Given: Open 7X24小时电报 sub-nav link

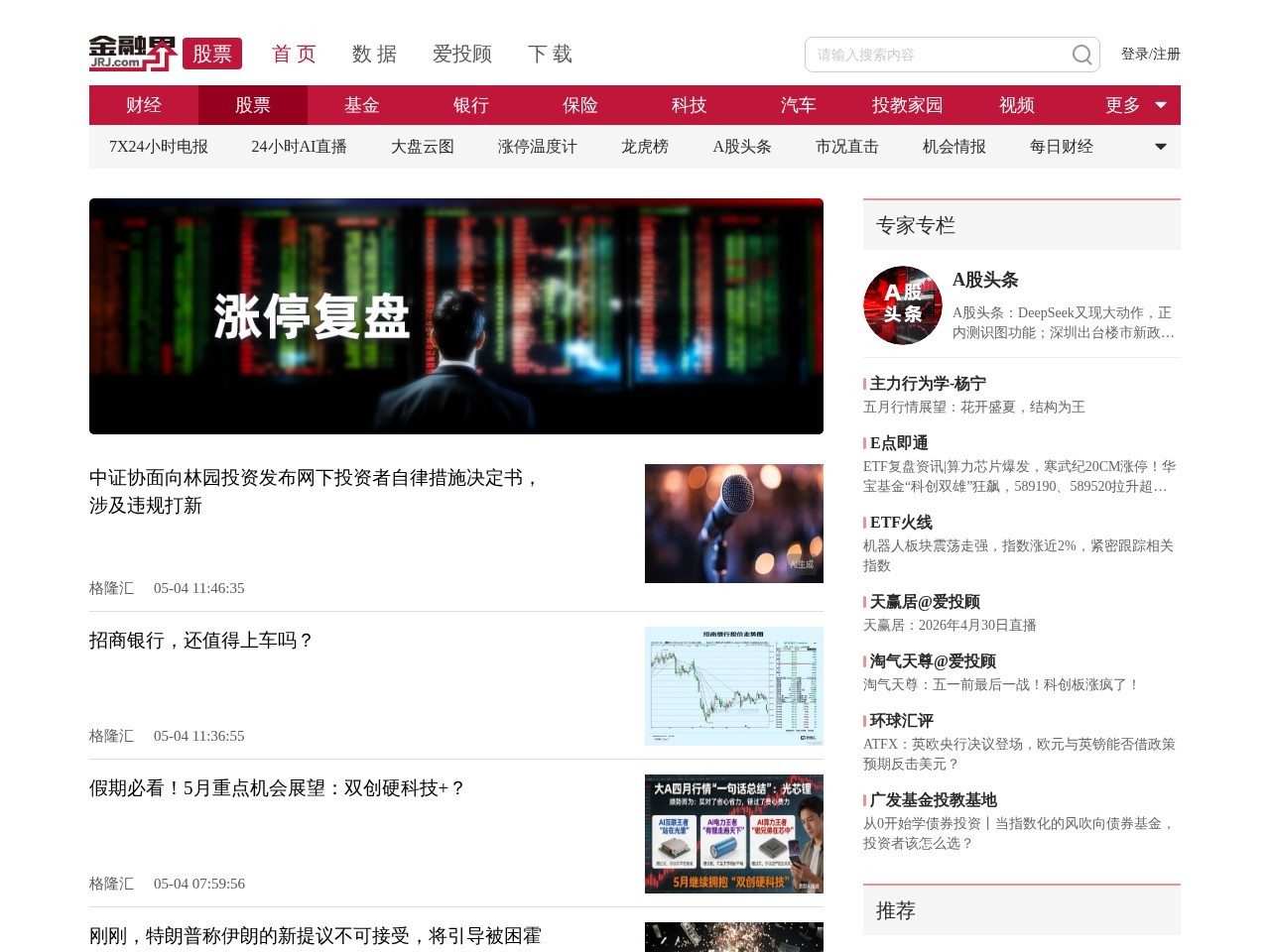Looking at the screenshot, I should (x=159, y=147).
